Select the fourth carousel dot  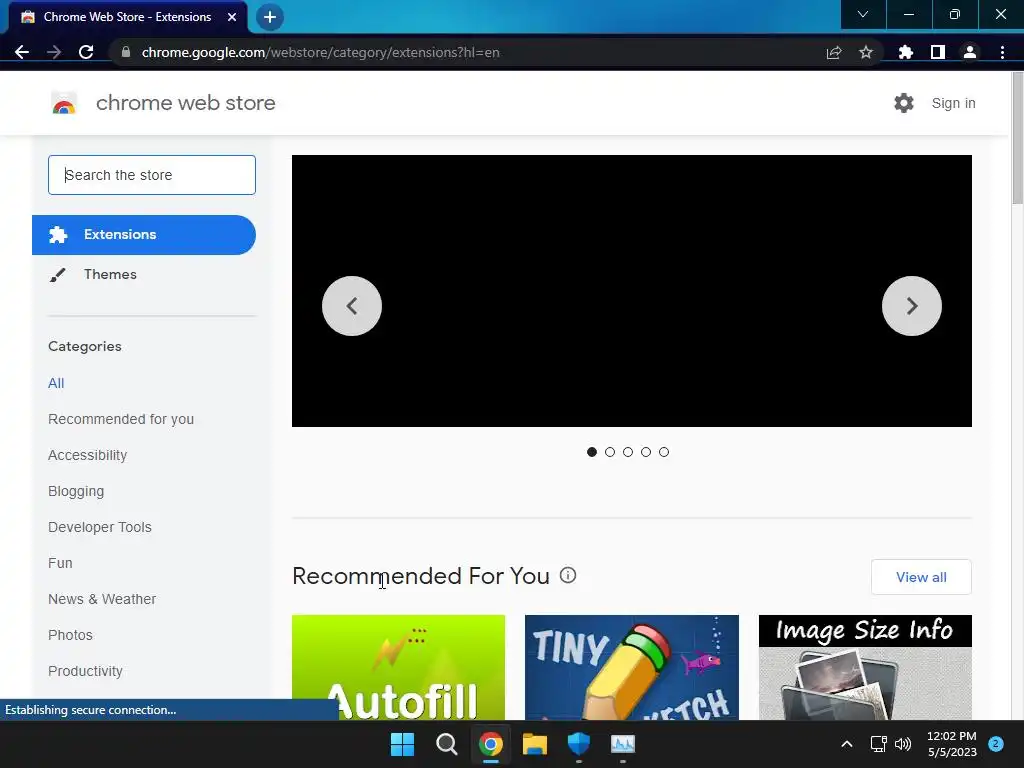click(646, 452)
